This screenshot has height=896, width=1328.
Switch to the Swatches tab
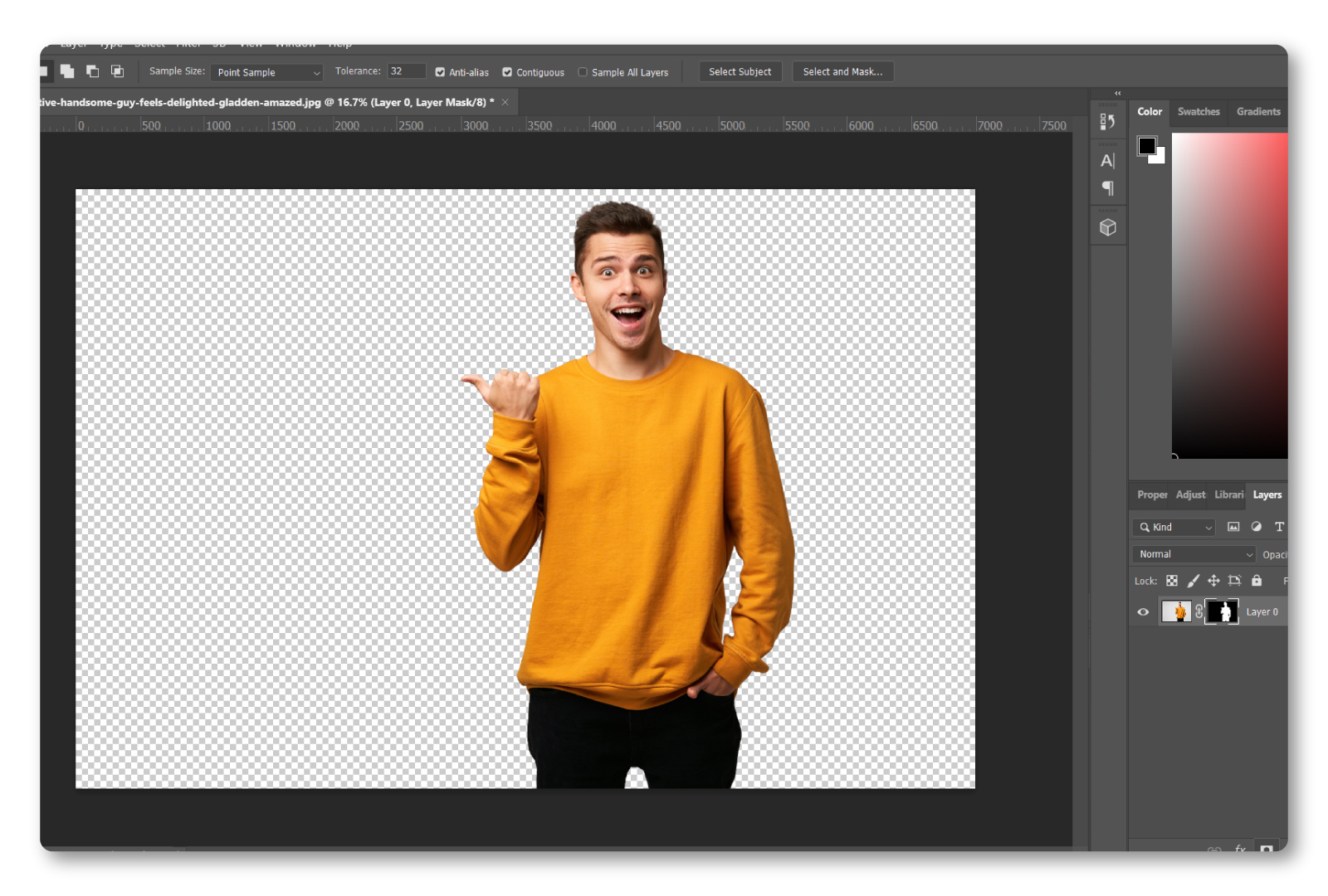point(1199,112)
